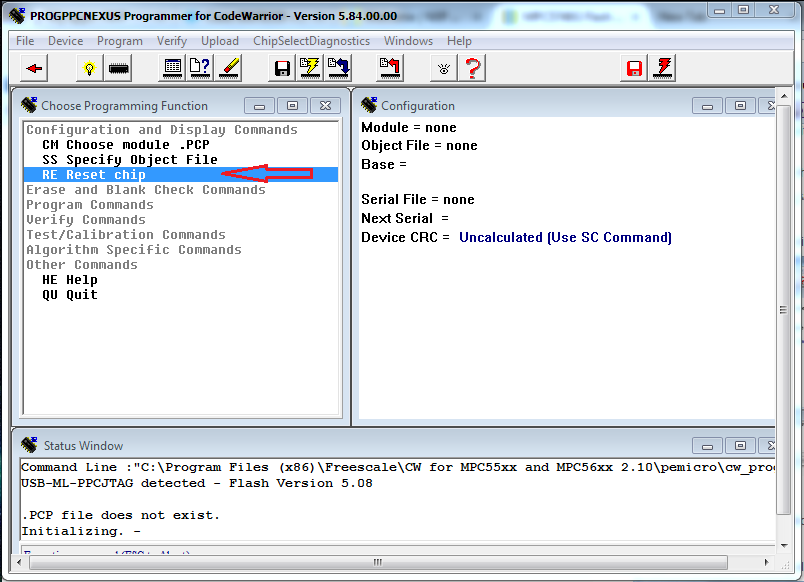Click Program Commands heading

pos(90,205)
